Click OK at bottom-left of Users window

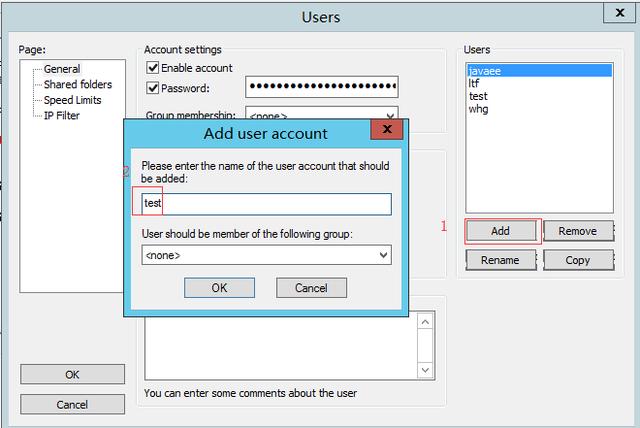pos(72,374)
